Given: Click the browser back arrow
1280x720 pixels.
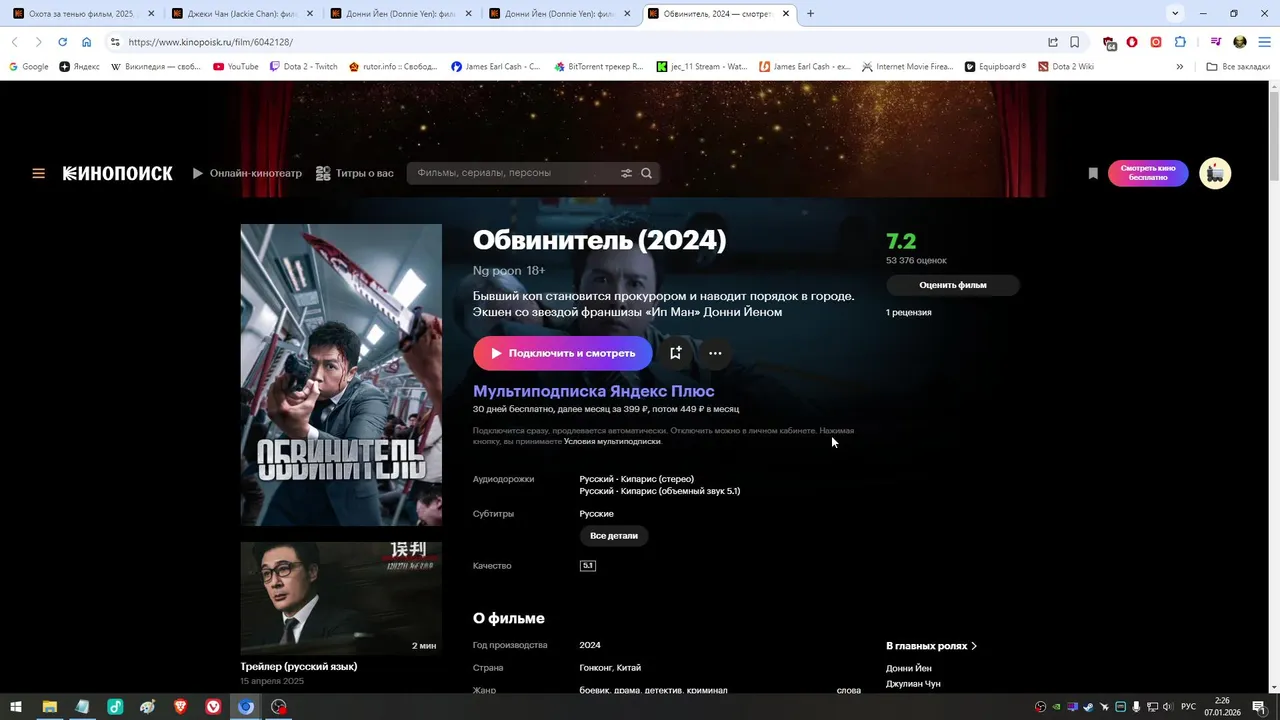Looking at the screenshot, I should [x=14, y=42].
